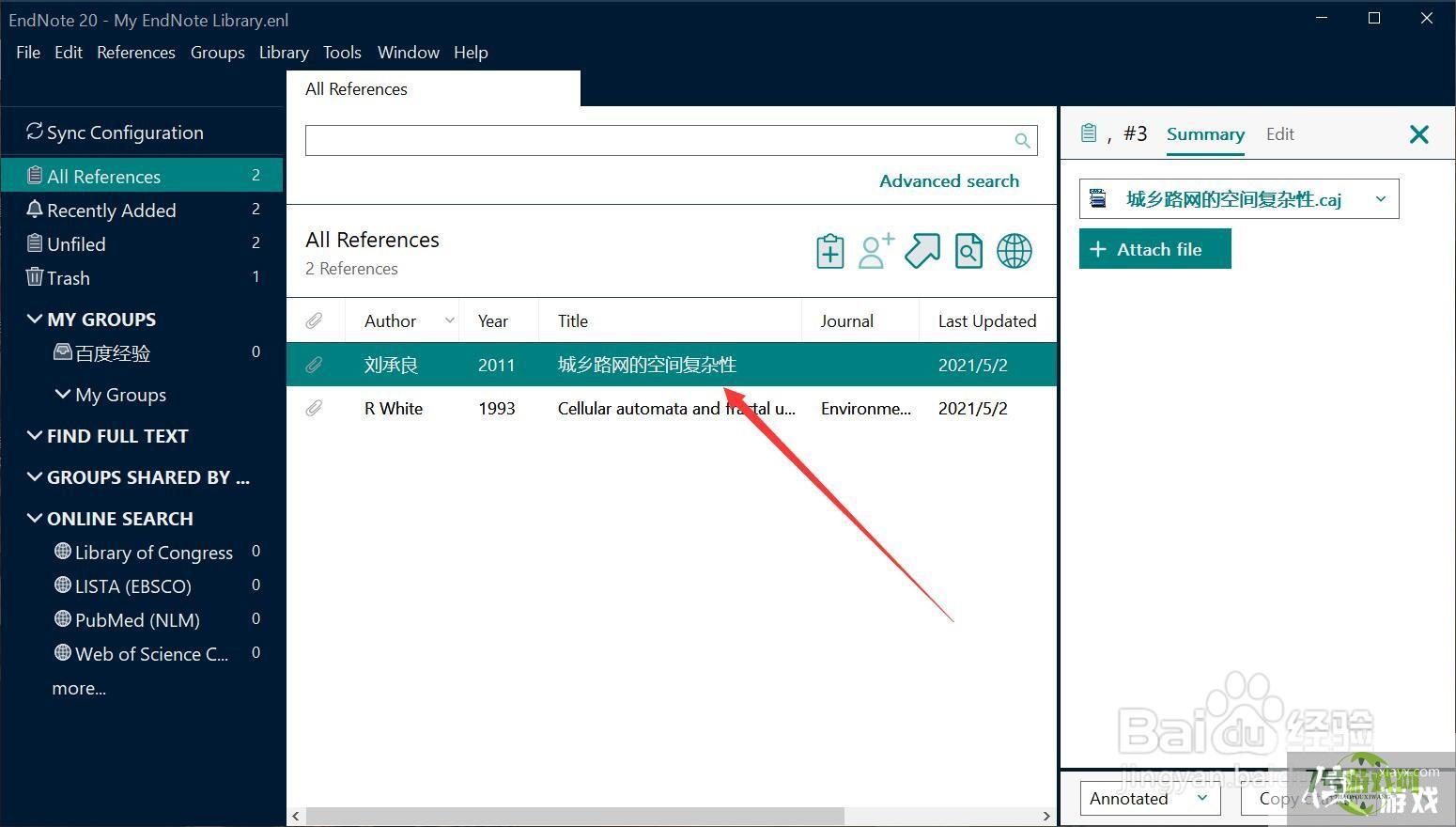Click the paperclip attachment column header
The image size is (1456, 827).
coord(315,321)
